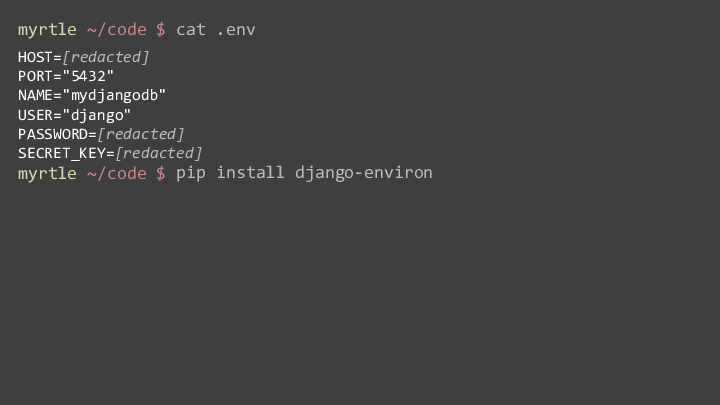Click the '.env' filename argument

tap(236, 30)
